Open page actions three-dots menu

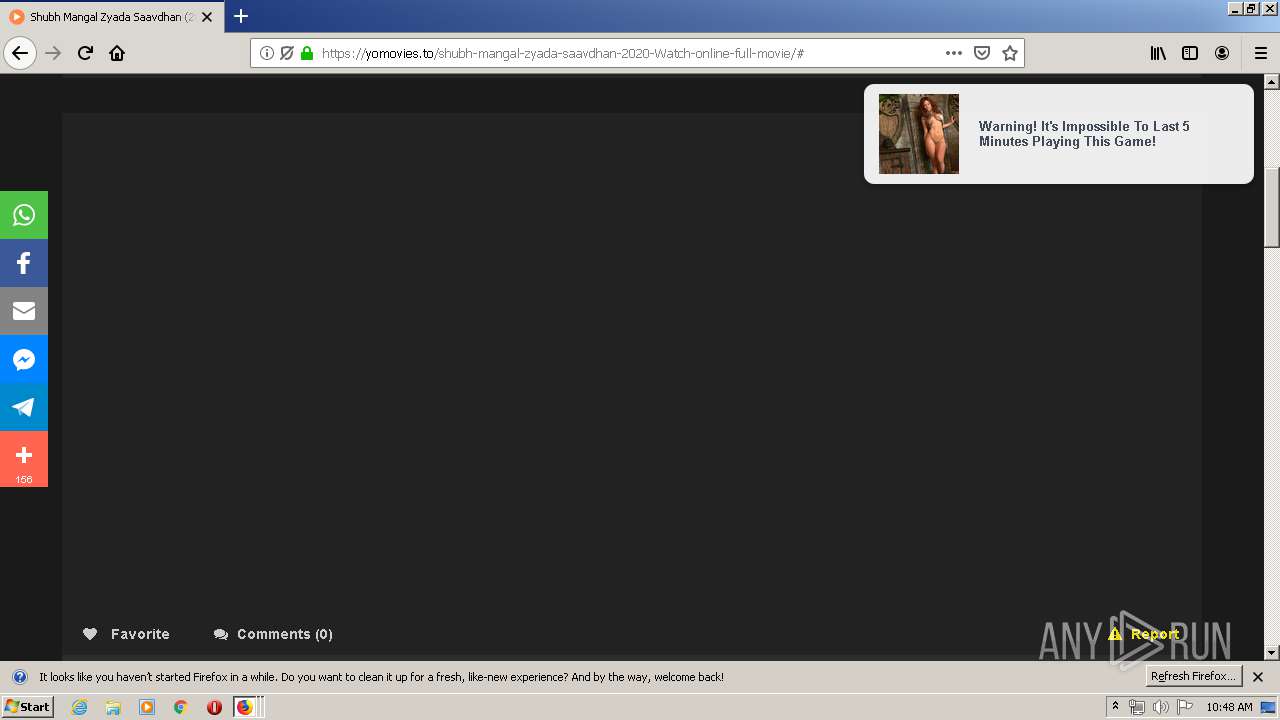point(954,53)
